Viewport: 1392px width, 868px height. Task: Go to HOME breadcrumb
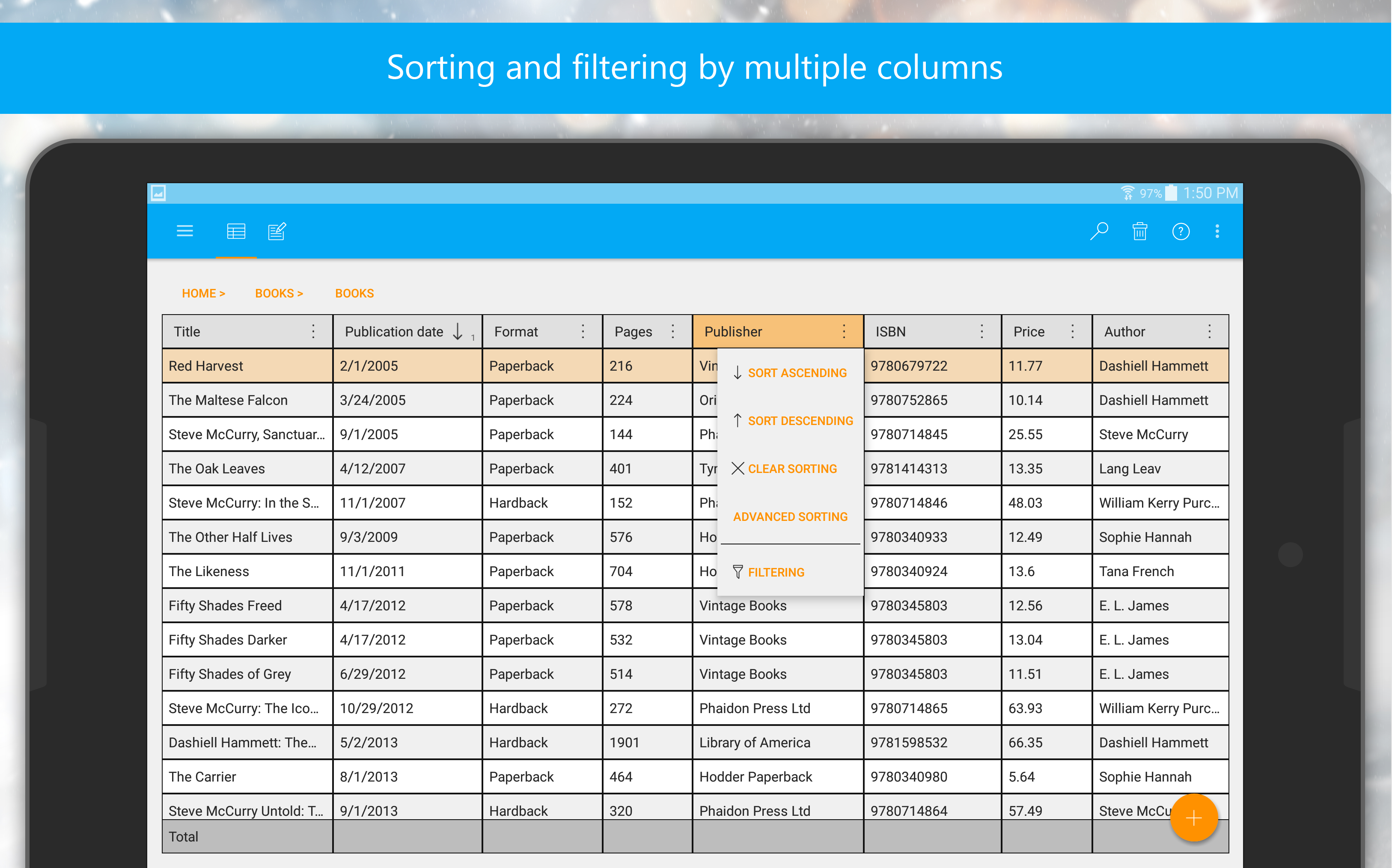tap(203, 293)
